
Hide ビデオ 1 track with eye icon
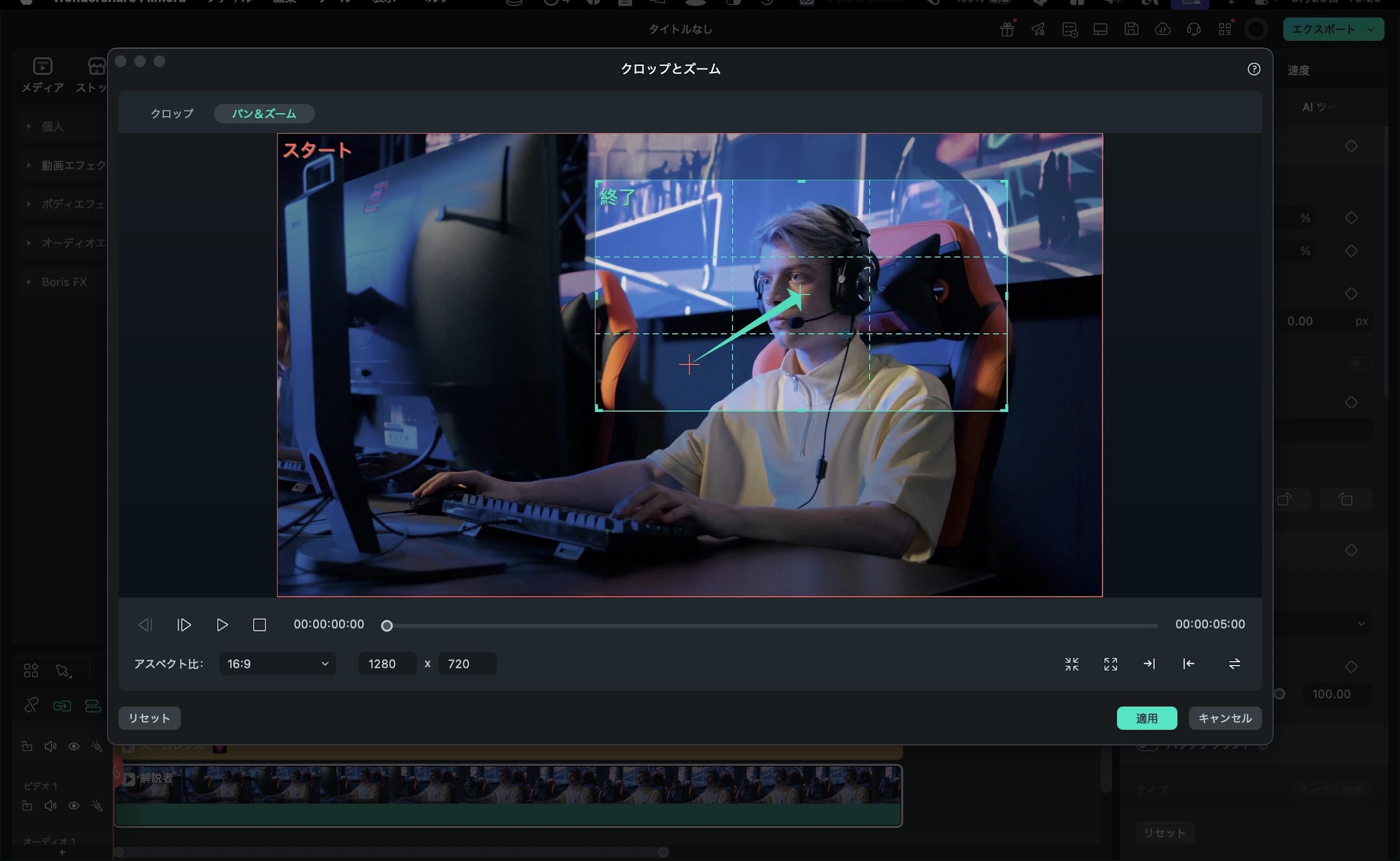[73, 806]
